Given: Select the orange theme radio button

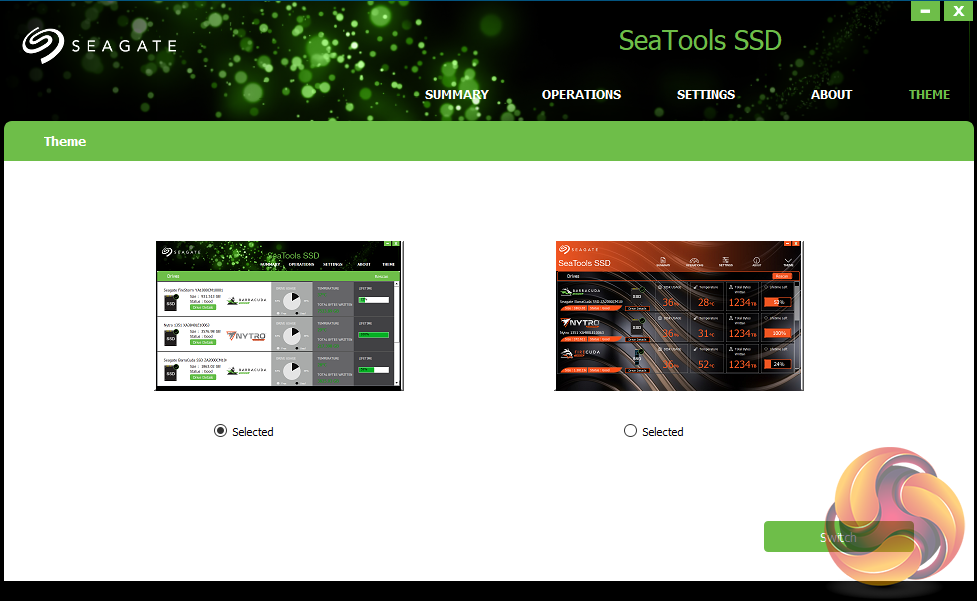Looking at the screenshot, I should coord(630,431).
